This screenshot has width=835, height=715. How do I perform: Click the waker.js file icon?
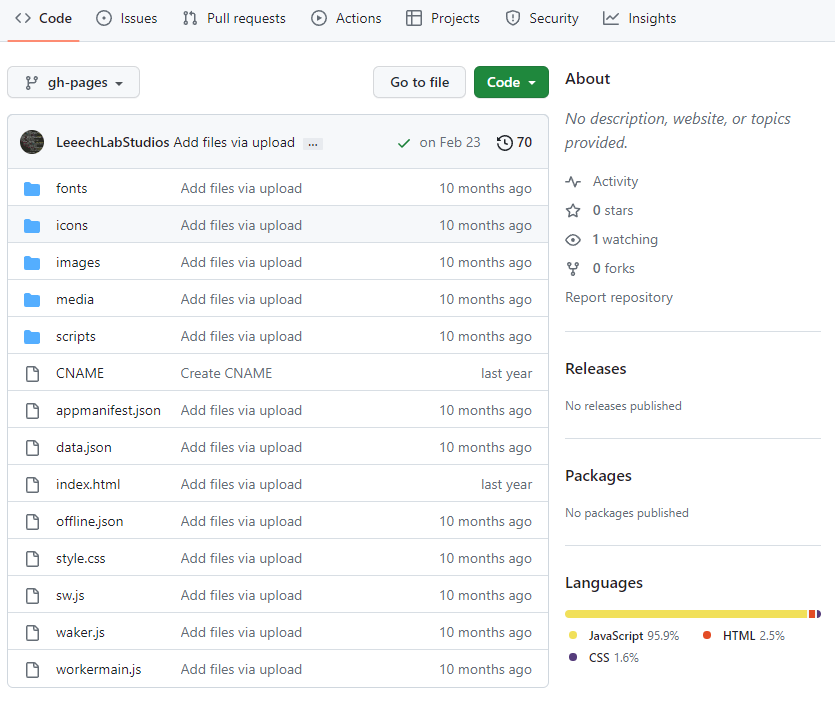[x=32, y=632]
